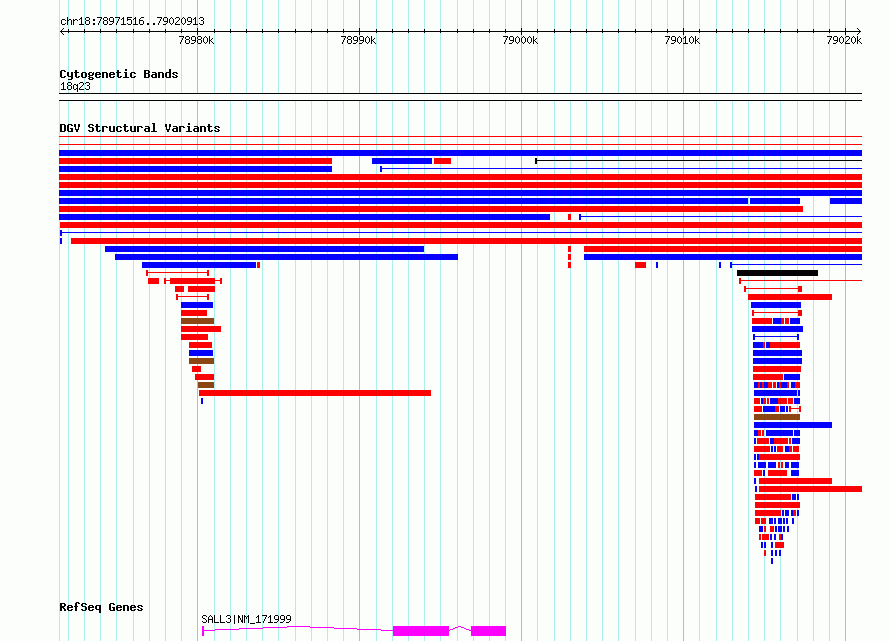This screenshot has width=890, height=641.
Task: Click the long red variant bar above SALL3
Action: click(x=315, y=393)
